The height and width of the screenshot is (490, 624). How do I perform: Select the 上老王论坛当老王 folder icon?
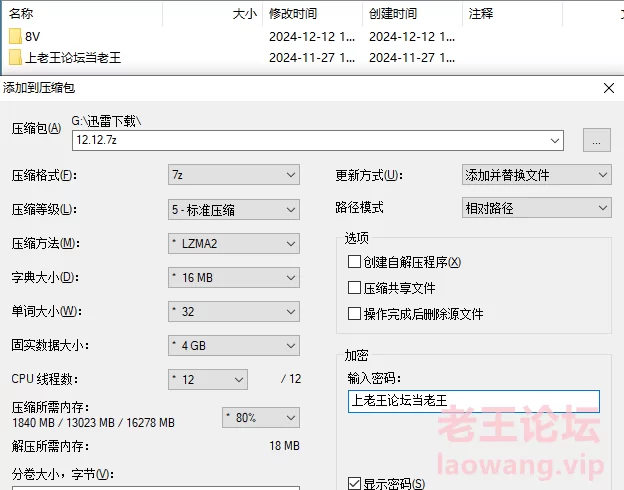coord(15,57)
